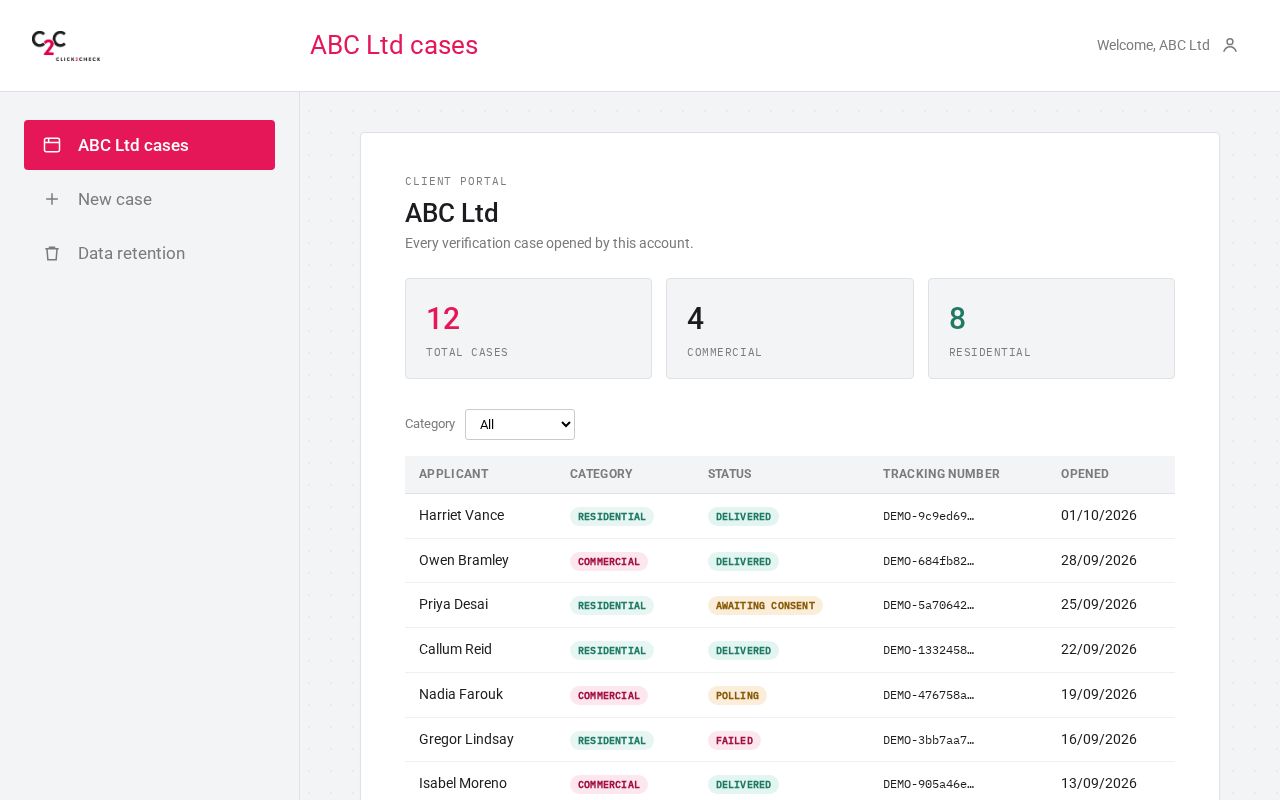Click tracking number DEMO-9c9ed69…
Viewport: 1280px width, 800px height.
click(928, 516)
